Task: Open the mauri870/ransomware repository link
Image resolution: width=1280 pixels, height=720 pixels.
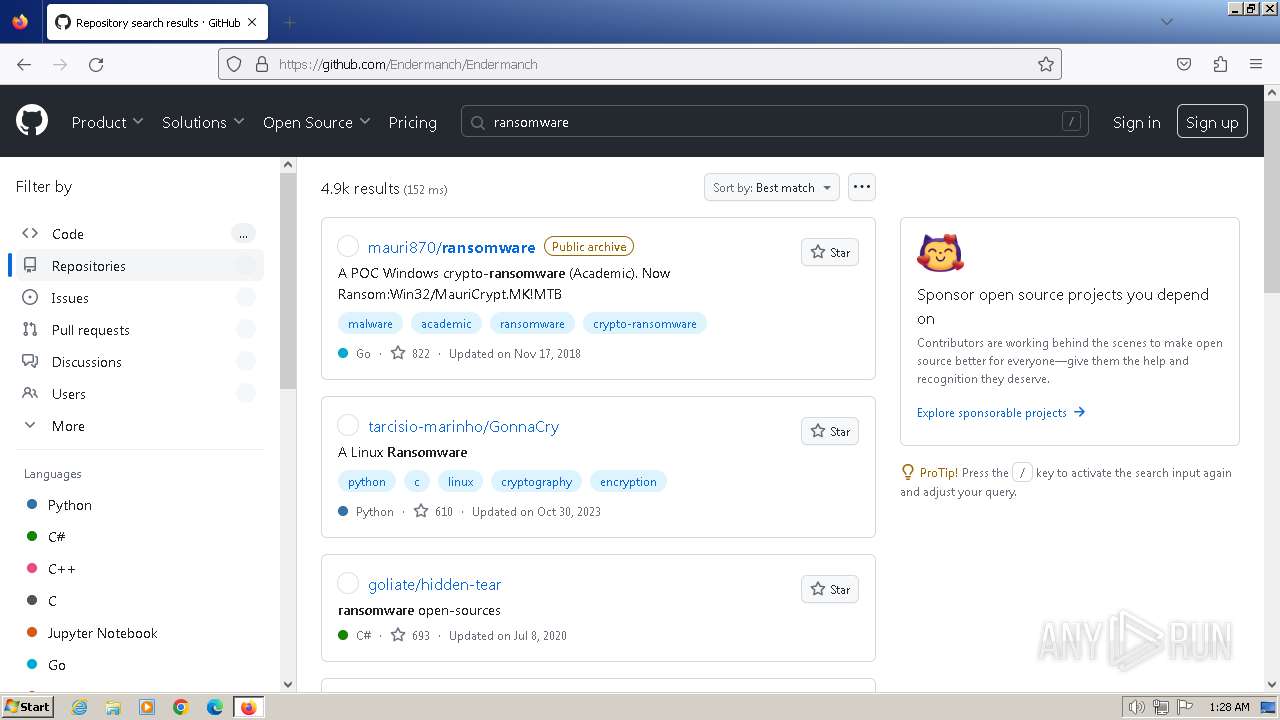Action: coord(451,247)
